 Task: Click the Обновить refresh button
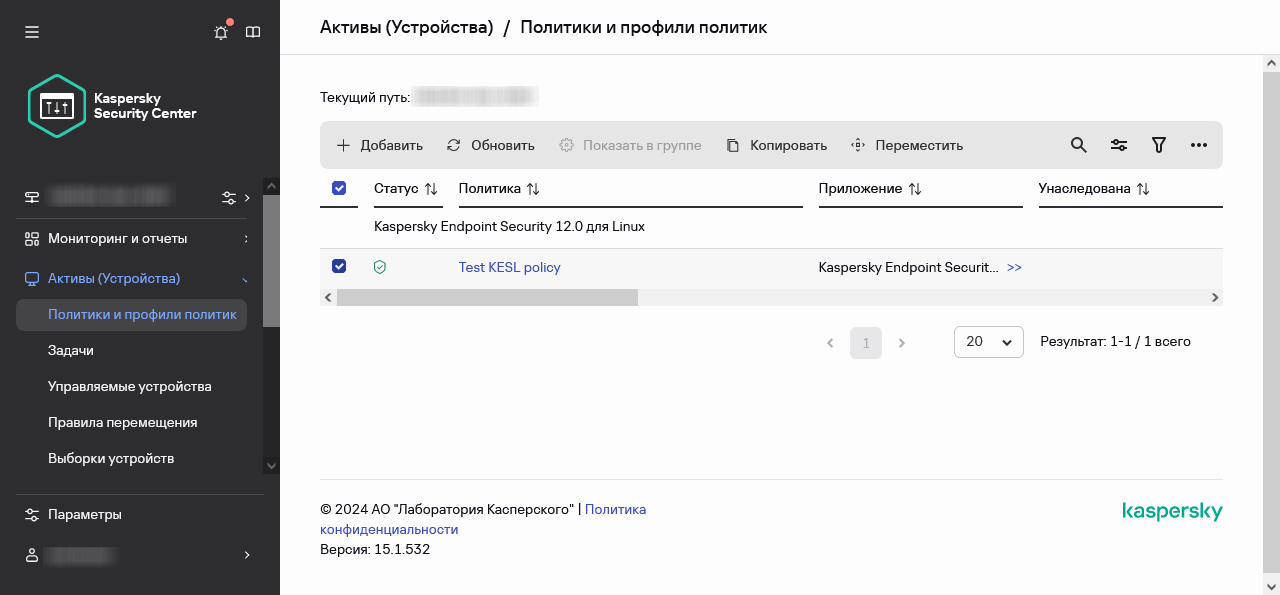point(491,145)
